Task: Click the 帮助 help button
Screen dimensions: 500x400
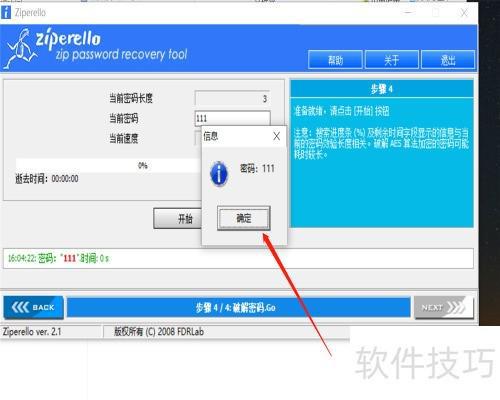Action: (335, 60)
